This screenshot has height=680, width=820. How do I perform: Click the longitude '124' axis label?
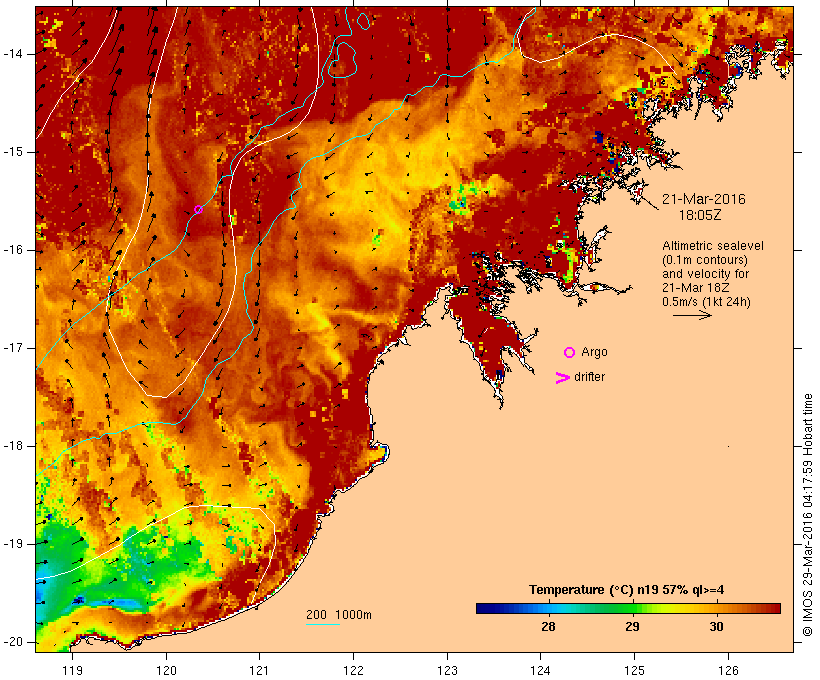coord(540,670)
